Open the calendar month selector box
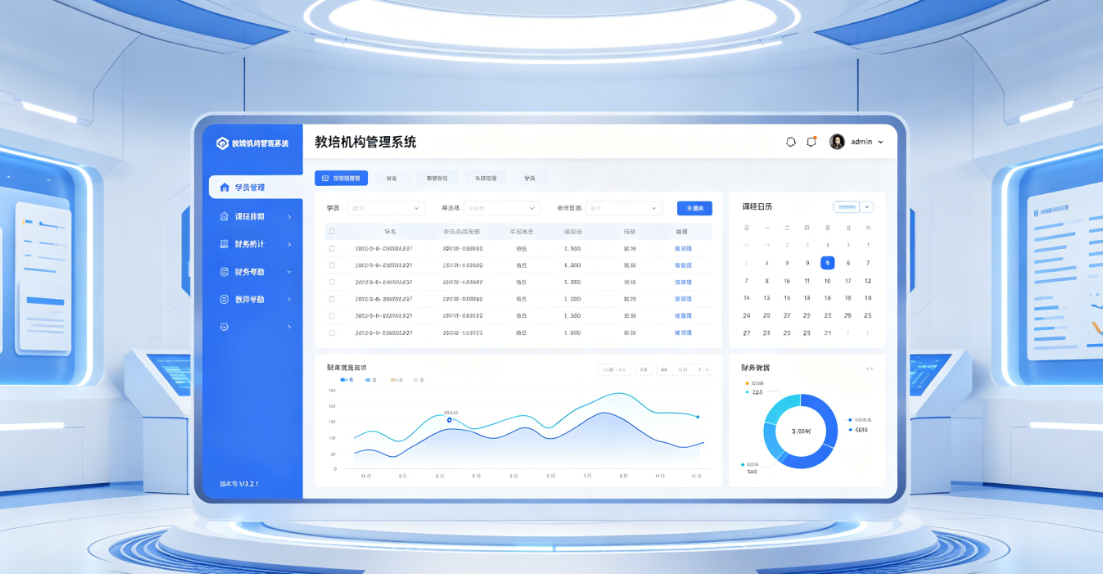 [x=846, y=207]
